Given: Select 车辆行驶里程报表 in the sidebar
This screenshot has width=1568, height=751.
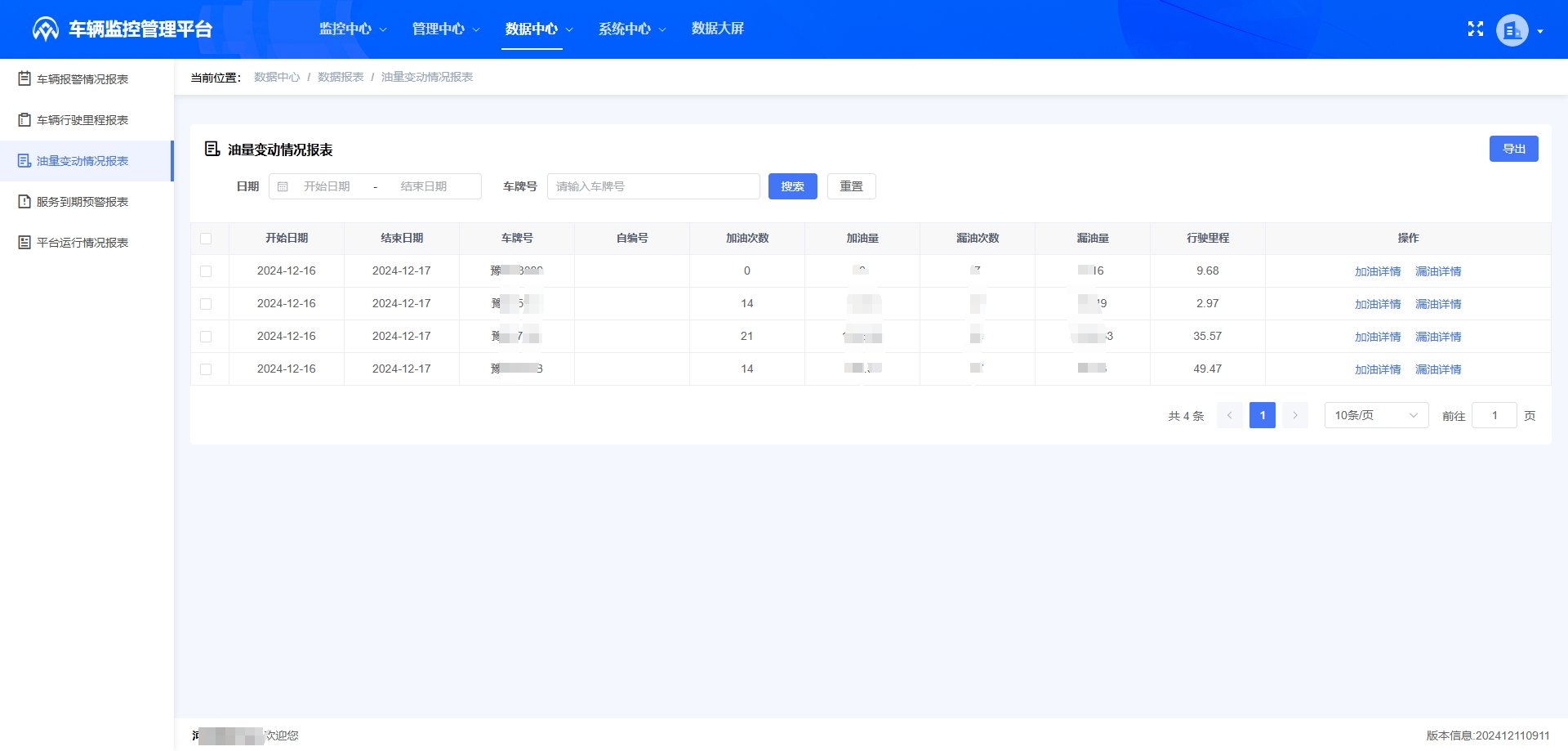Looking at the screenshot, I should [87, 120].
